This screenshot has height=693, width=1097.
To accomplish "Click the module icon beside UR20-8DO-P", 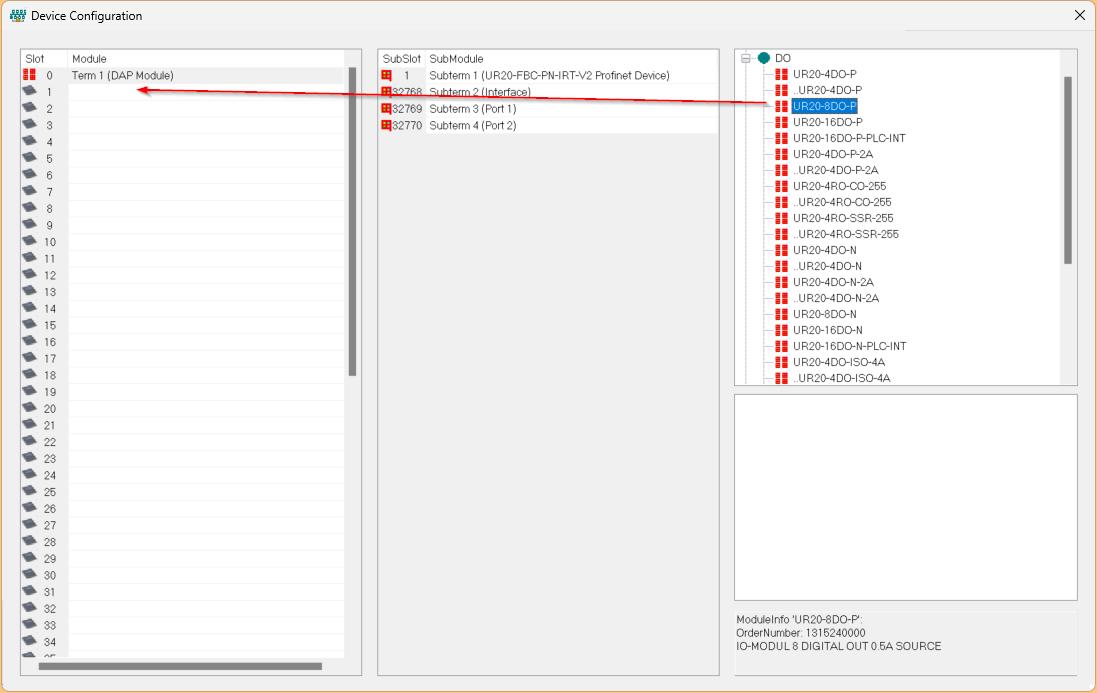I will point(781,106).
